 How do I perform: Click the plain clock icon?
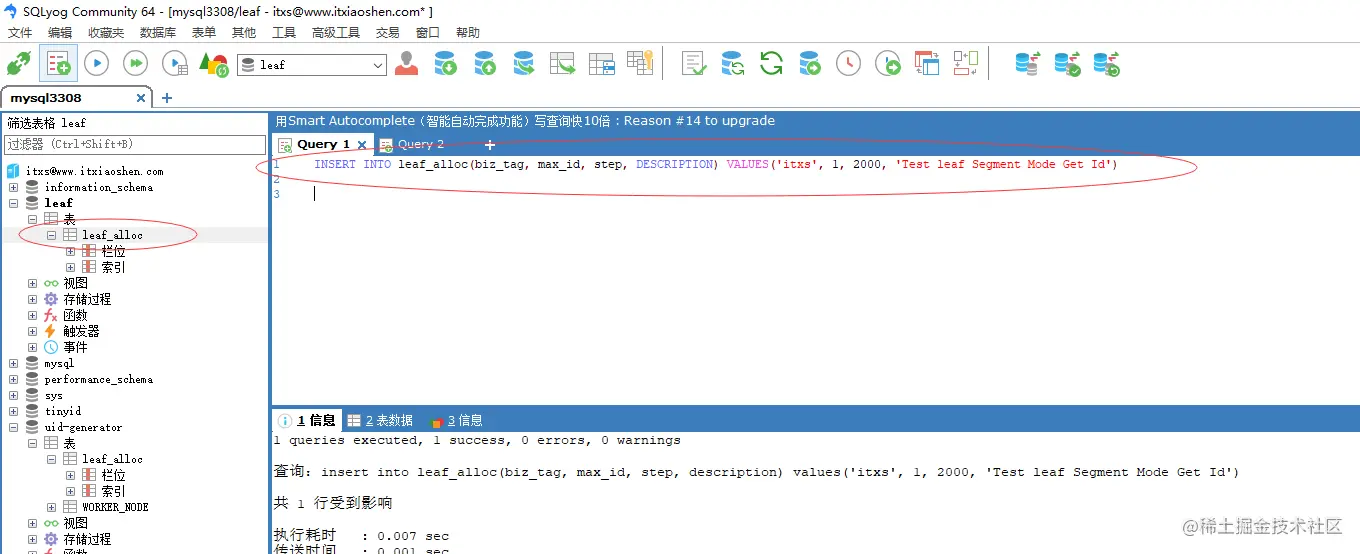(x=848, y=64)
